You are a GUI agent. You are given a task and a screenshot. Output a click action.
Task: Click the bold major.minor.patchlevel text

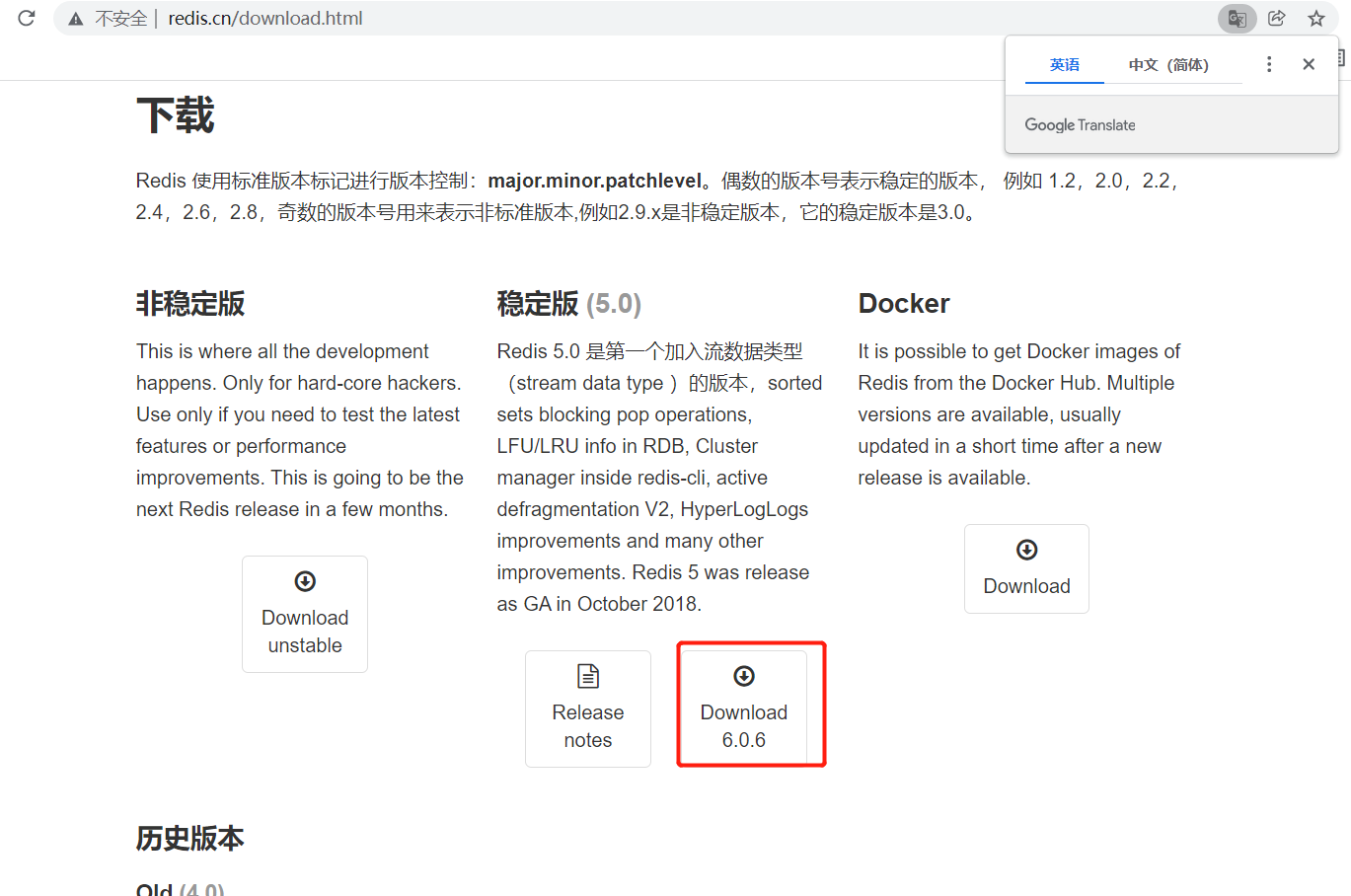[595, 181]
